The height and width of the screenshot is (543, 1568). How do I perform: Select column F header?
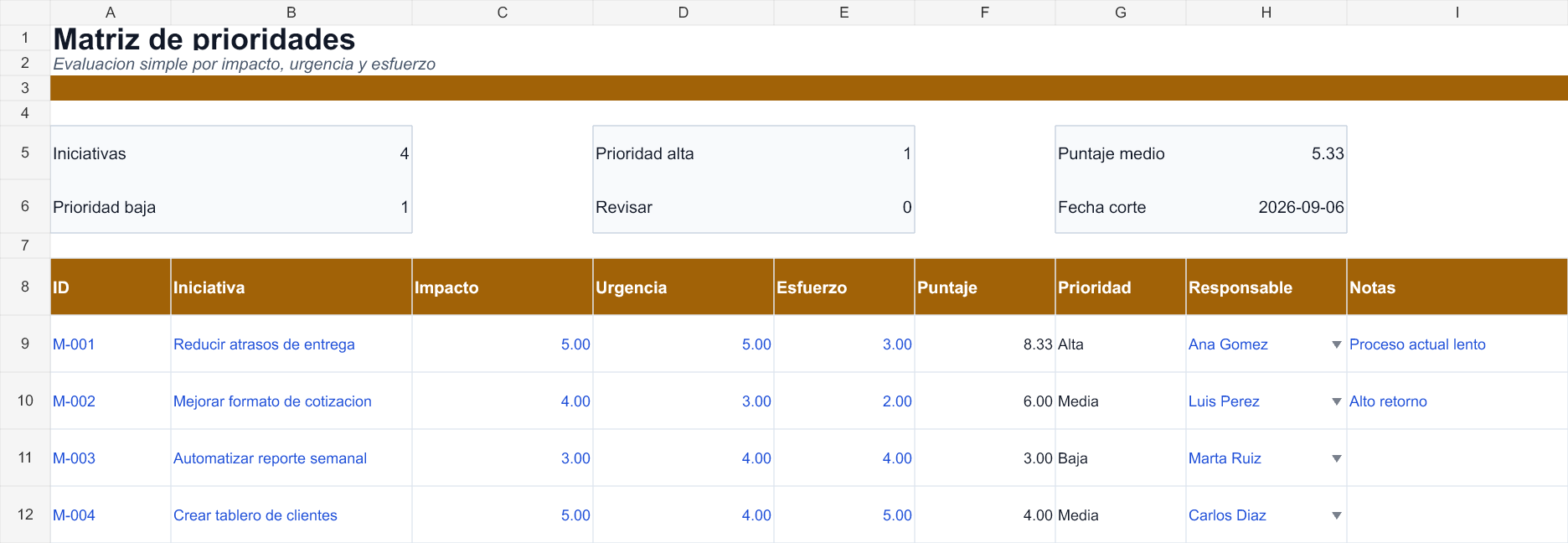[x=985, y=13]
